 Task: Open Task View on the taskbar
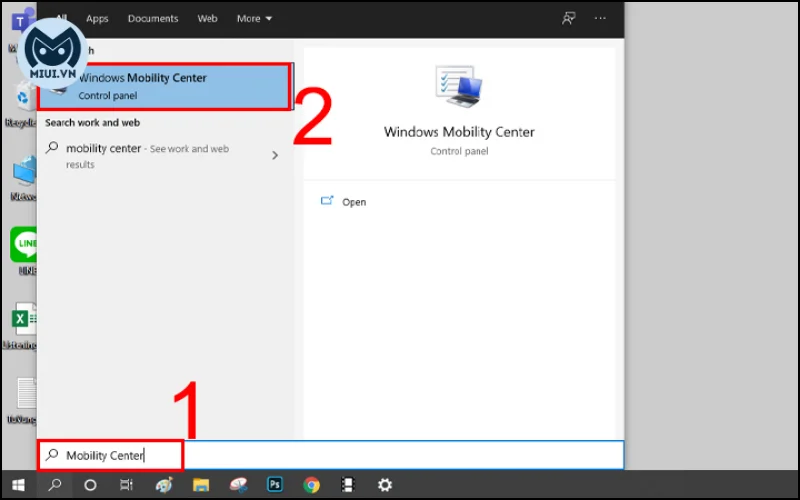pyautogui.click(x=127, y=485)
